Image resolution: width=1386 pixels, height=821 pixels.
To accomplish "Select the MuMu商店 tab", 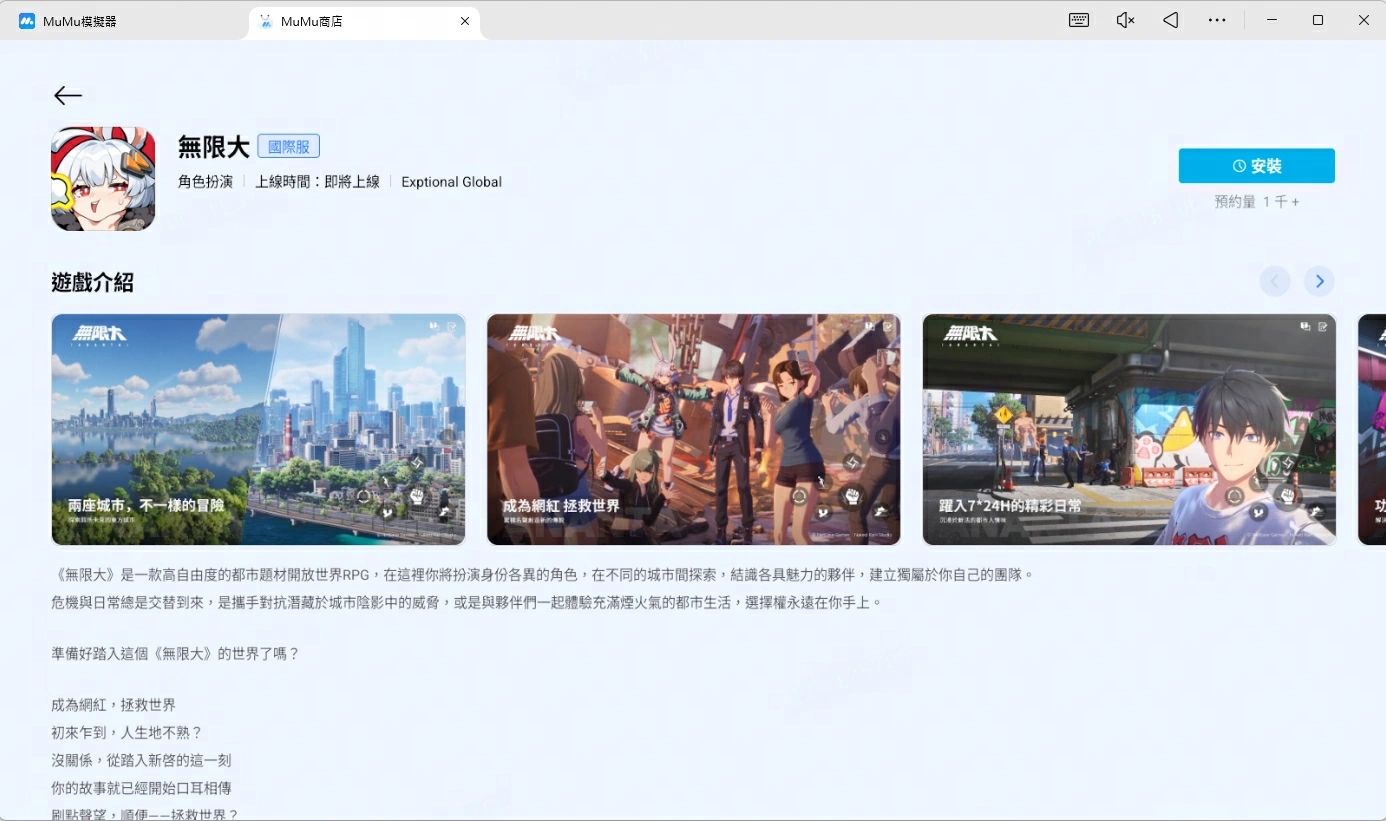I will [x=364, y=21].
